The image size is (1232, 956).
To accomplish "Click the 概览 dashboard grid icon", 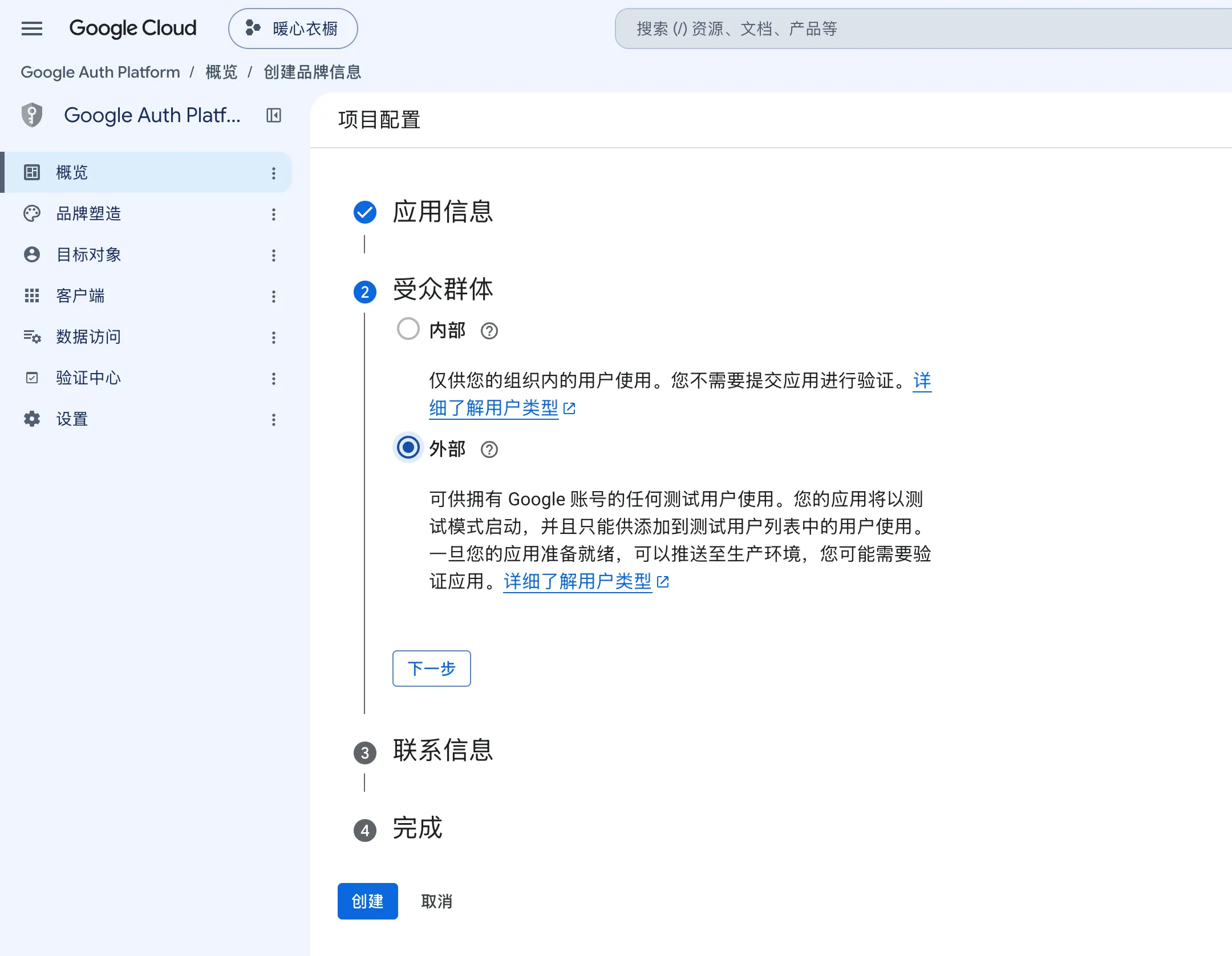I will tap(32, 172).
